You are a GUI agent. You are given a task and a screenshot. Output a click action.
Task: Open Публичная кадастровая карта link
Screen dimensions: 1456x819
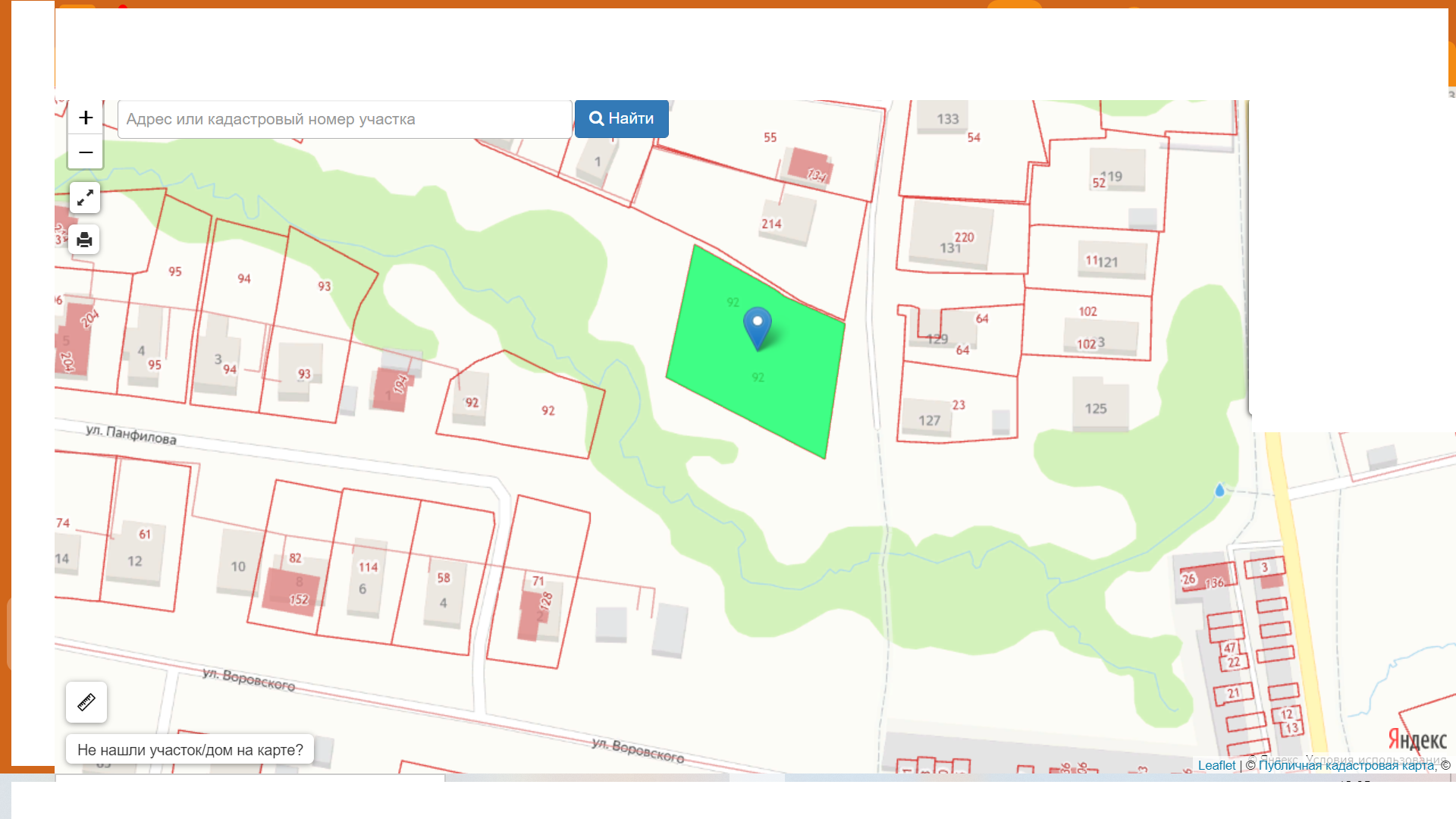click(x=1346, y=765)
